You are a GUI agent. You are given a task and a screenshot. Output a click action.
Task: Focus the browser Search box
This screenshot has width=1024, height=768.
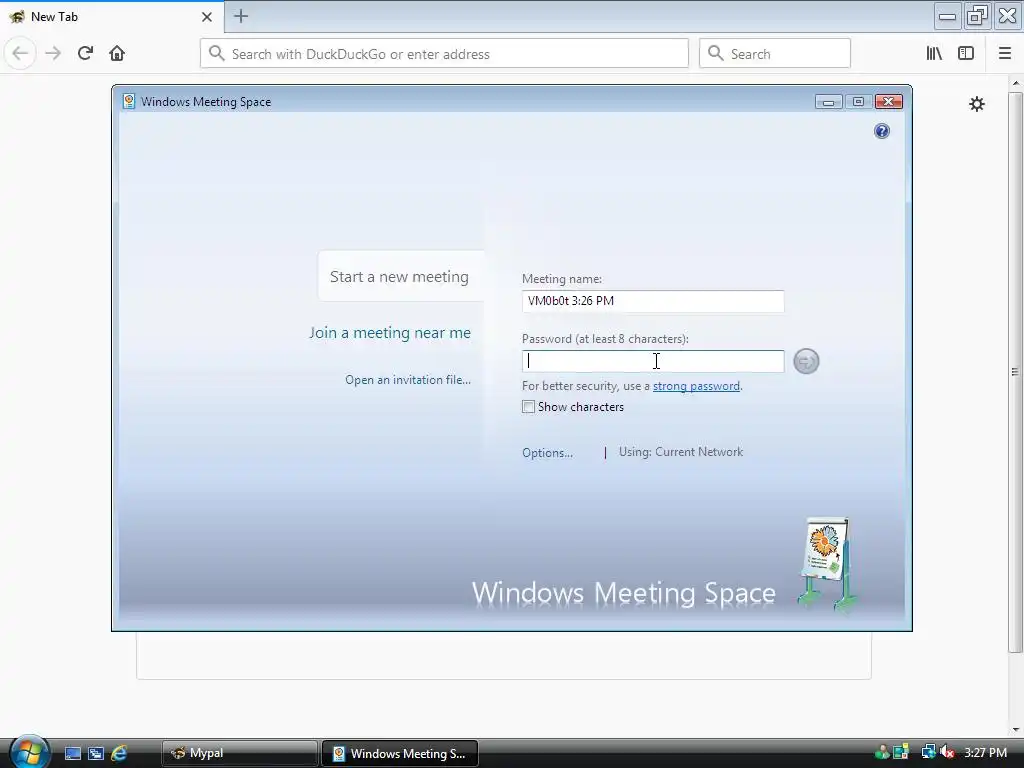tap(775, 54)
